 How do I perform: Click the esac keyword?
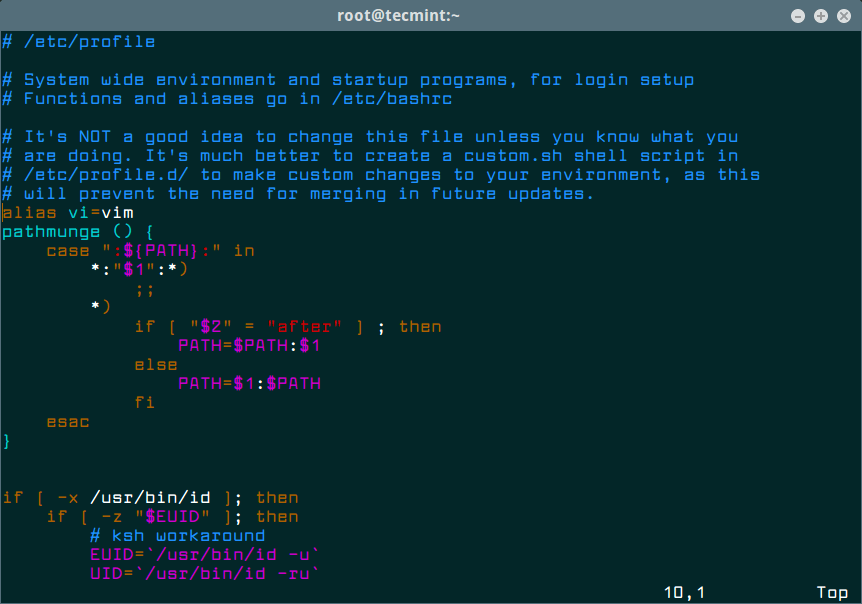[68, 422]
